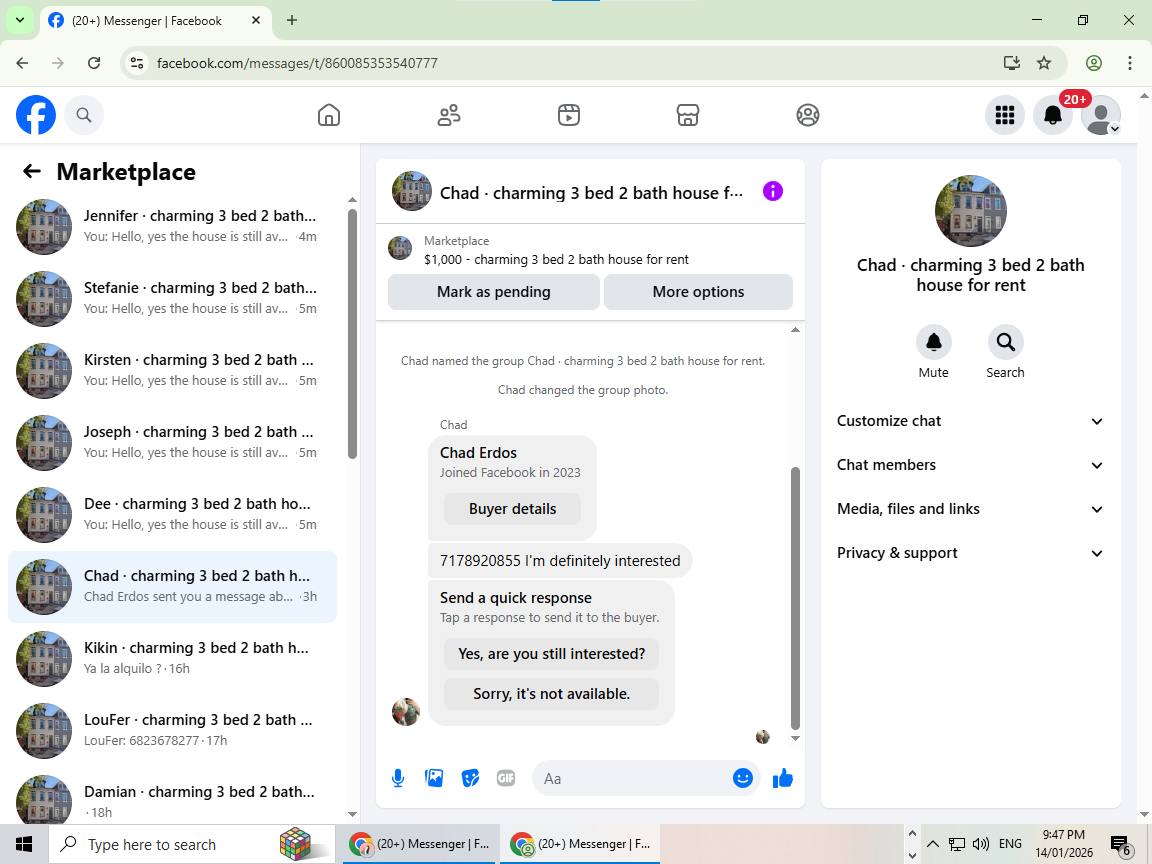Open Chrome three-dot menu

click(1130, 63)
